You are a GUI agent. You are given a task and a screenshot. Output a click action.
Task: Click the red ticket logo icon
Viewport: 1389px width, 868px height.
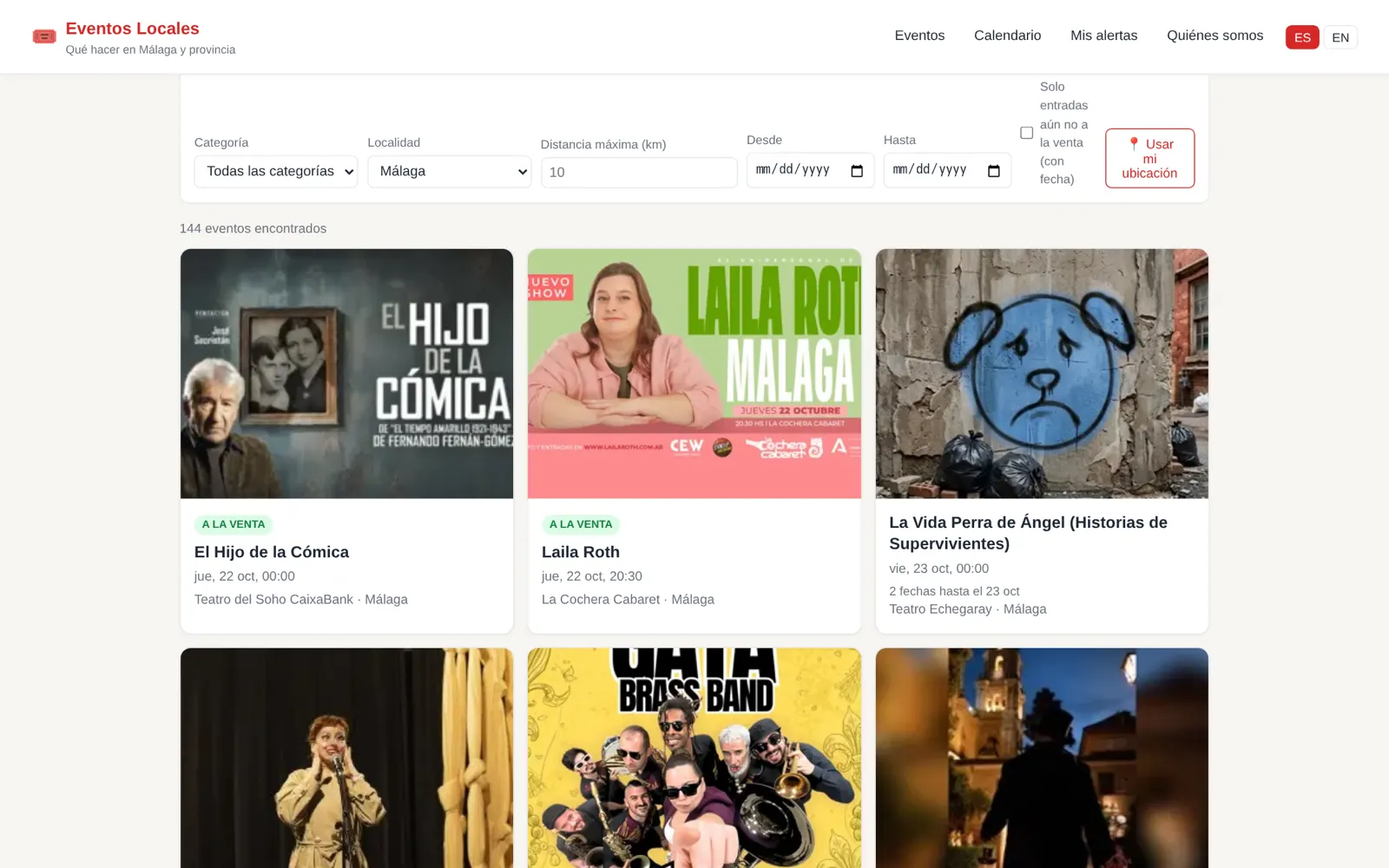pyautogui.click(x=44, y=36)
